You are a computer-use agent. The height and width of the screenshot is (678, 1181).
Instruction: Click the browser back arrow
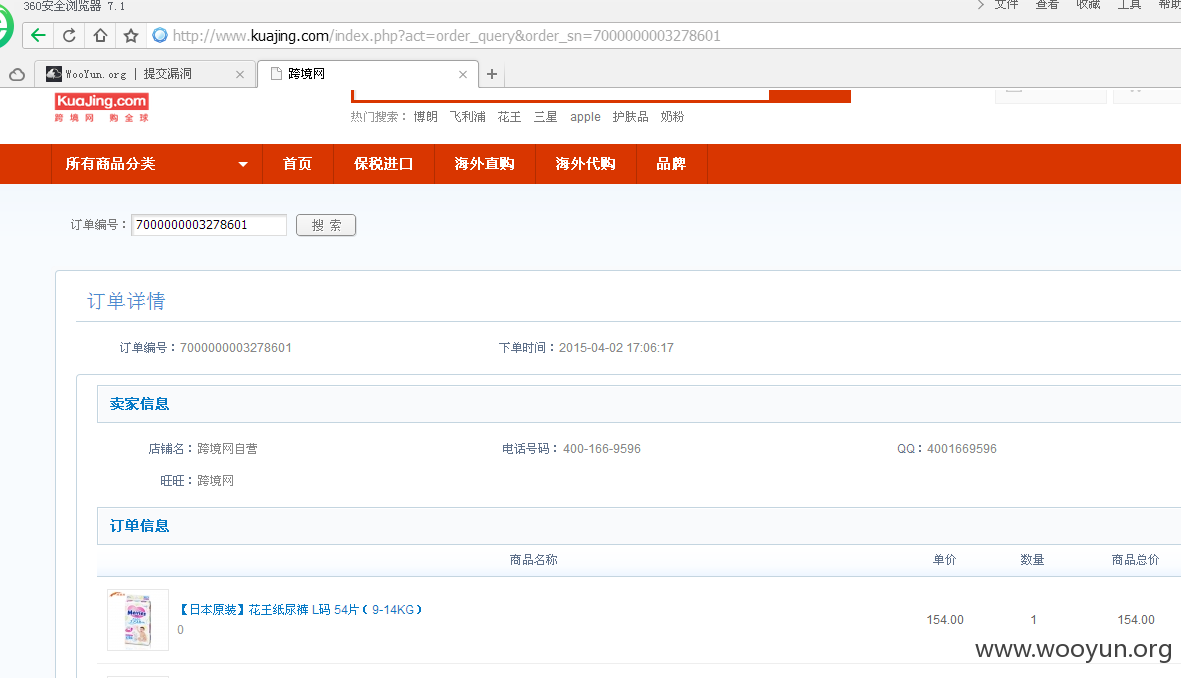pos(38,35)
